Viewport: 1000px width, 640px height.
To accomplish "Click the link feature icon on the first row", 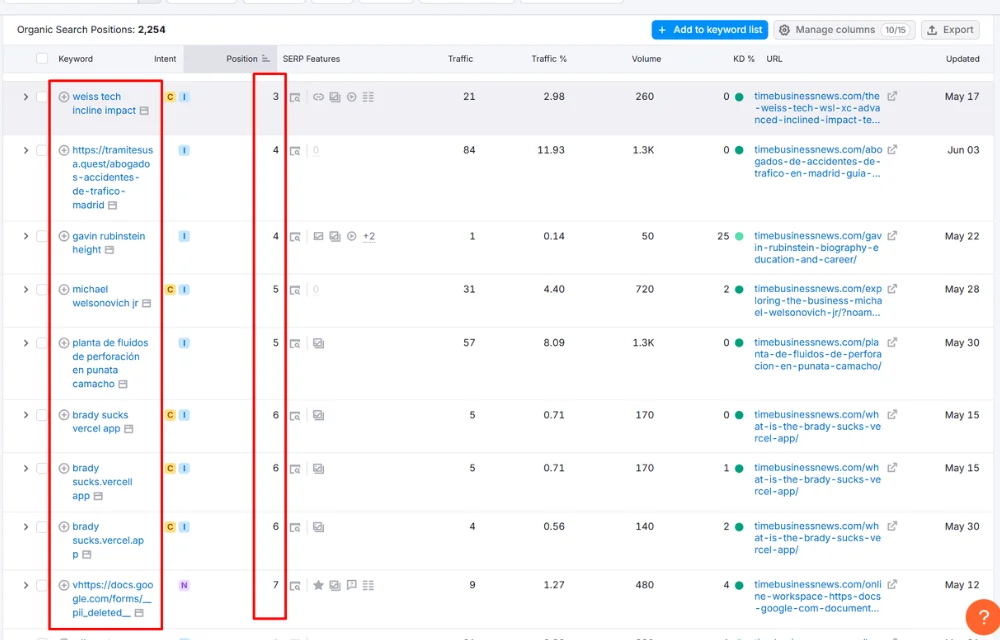I will tap(319, 97).
